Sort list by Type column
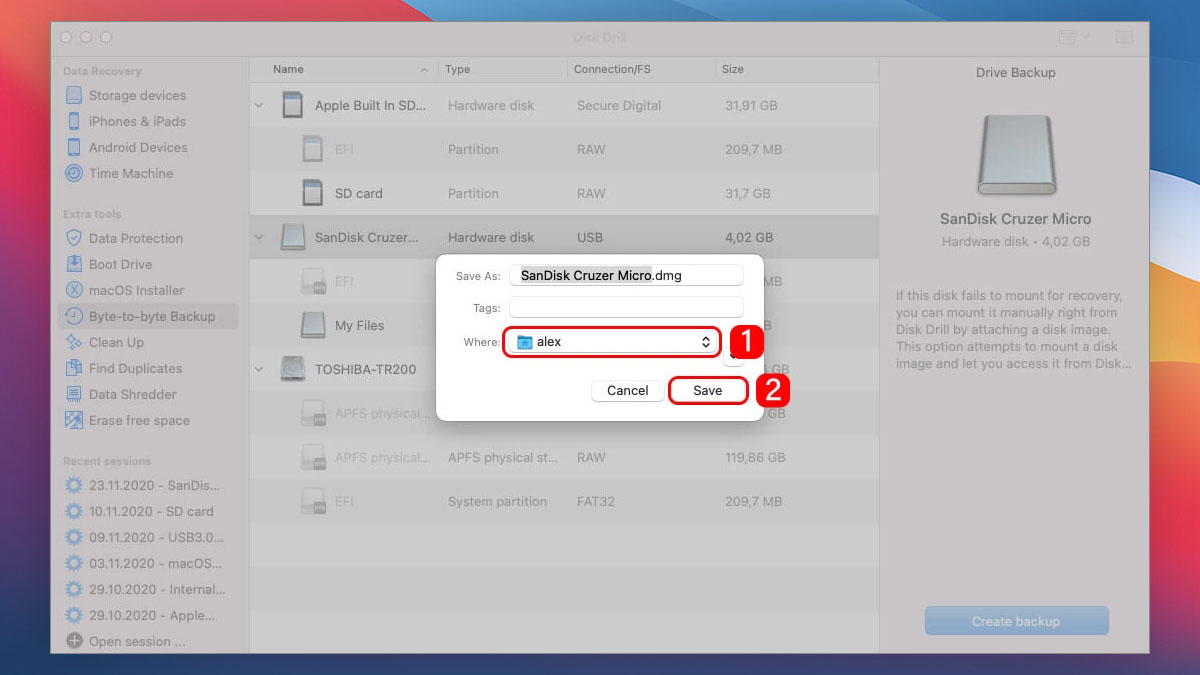Screen dimensions: 1200x675 tap(502, 70)
